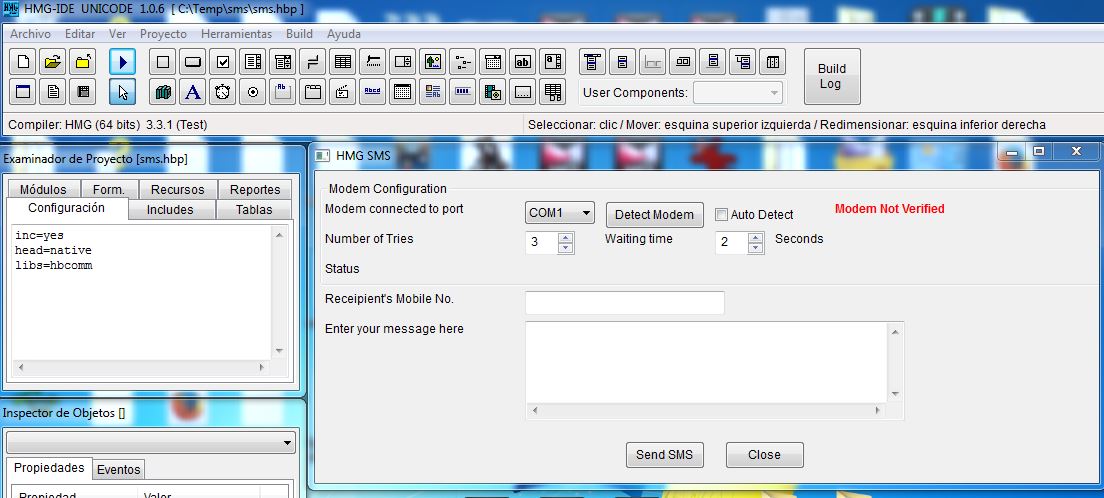Choose the Image control picture icon
Image resolution: width=1104 pixels, height=498 pixels.
tap(432, 62)
